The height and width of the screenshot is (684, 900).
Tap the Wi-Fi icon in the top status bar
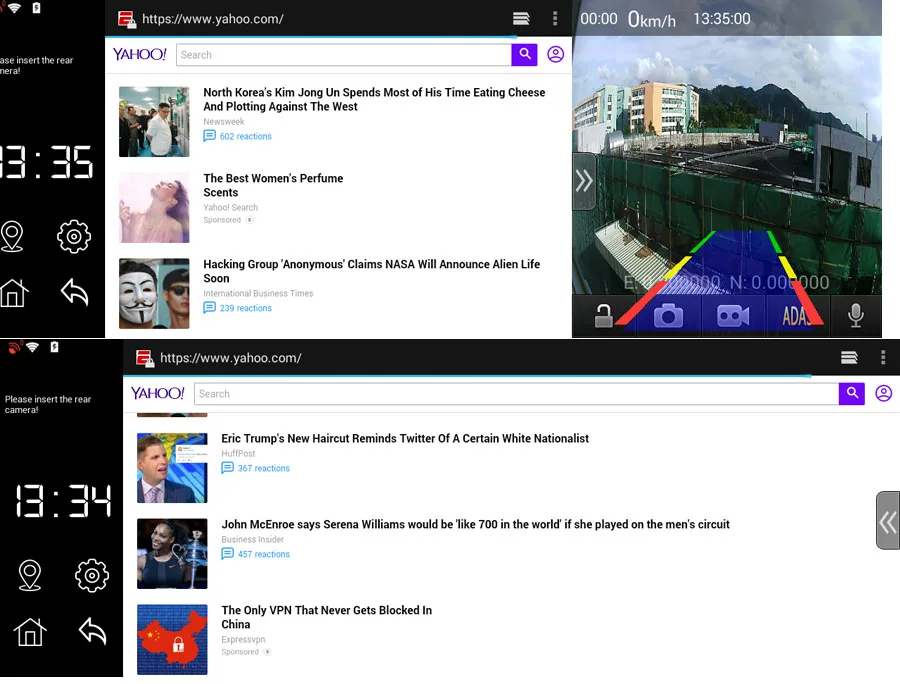point(14,8)
